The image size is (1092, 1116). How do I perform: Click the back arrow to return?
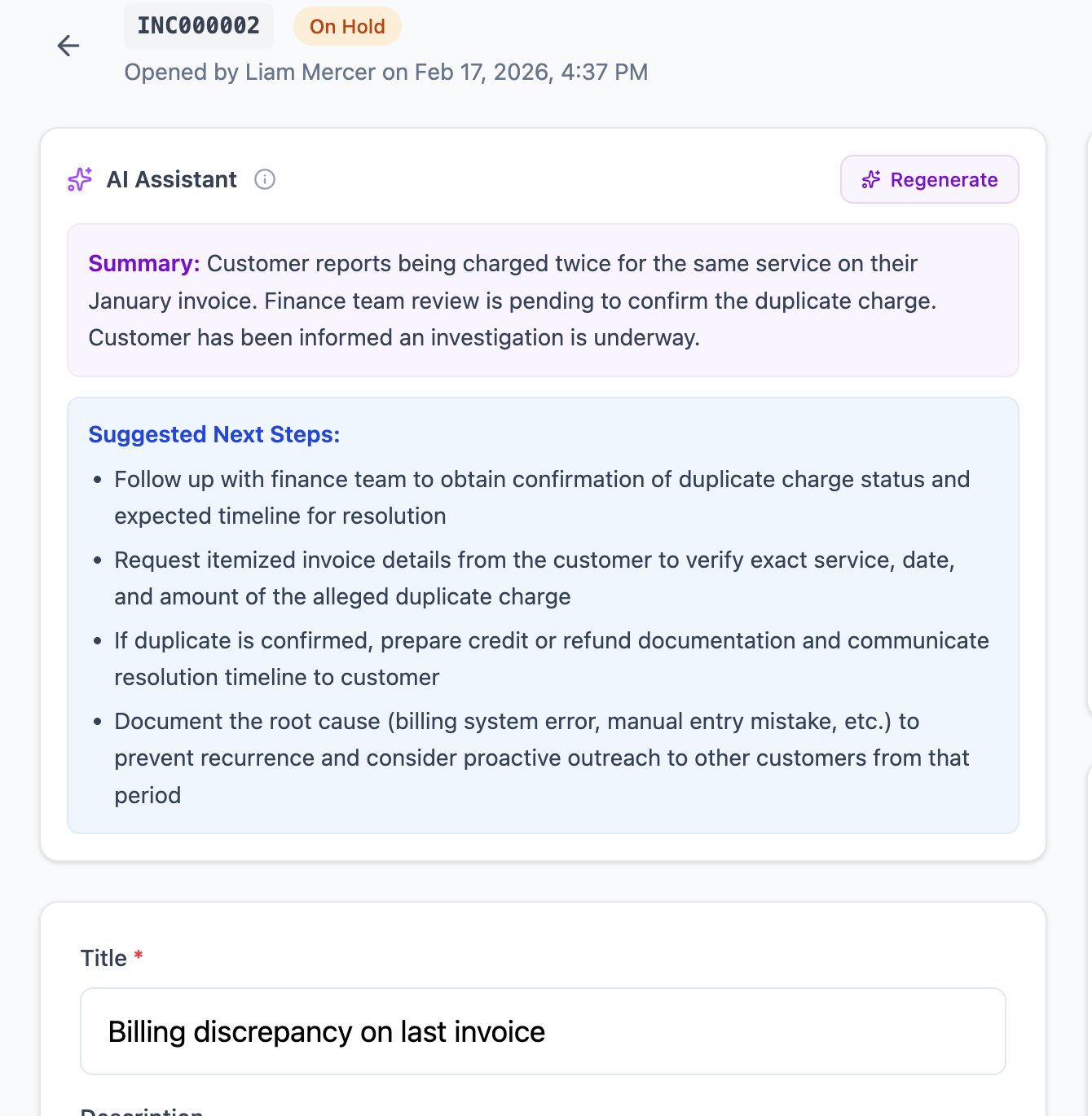(x=68, y=46)
